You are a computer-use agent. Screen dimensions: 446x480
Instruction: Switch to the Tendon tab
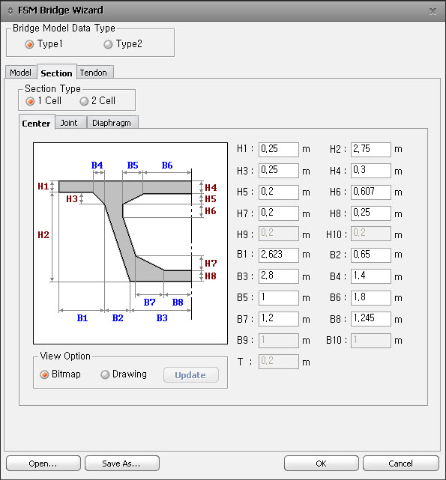(94, 73)
